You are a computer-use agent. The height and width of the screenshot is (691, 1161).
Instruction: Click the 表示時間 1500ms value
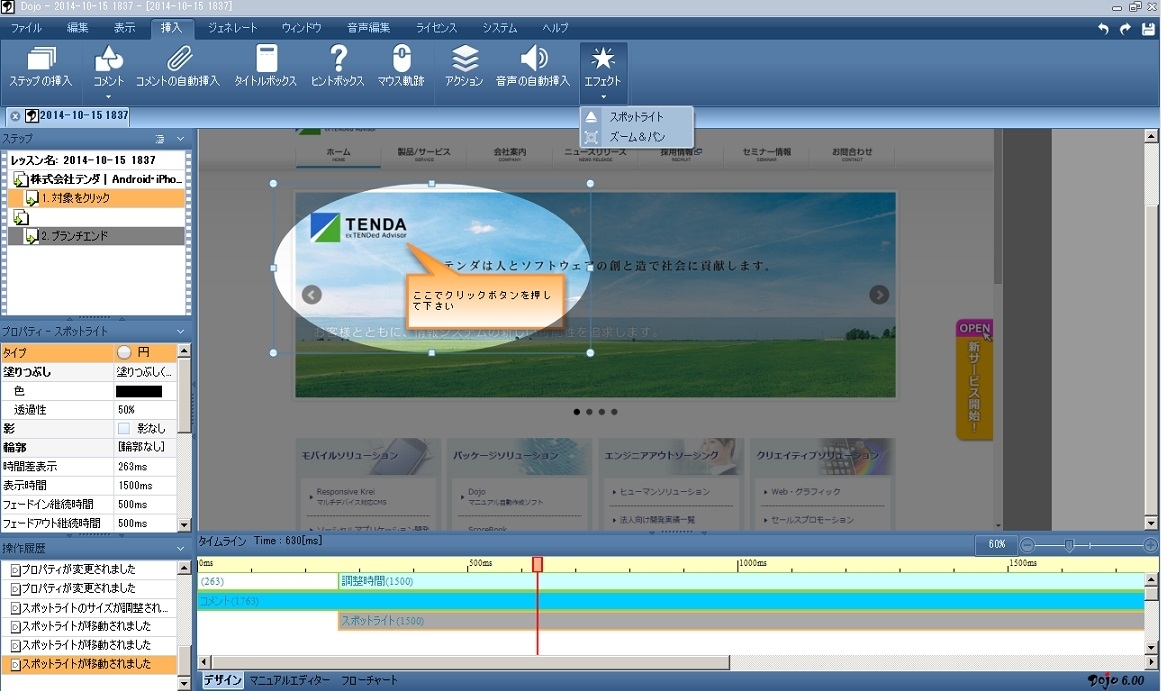pyautogui.click(x=145, y=485)
